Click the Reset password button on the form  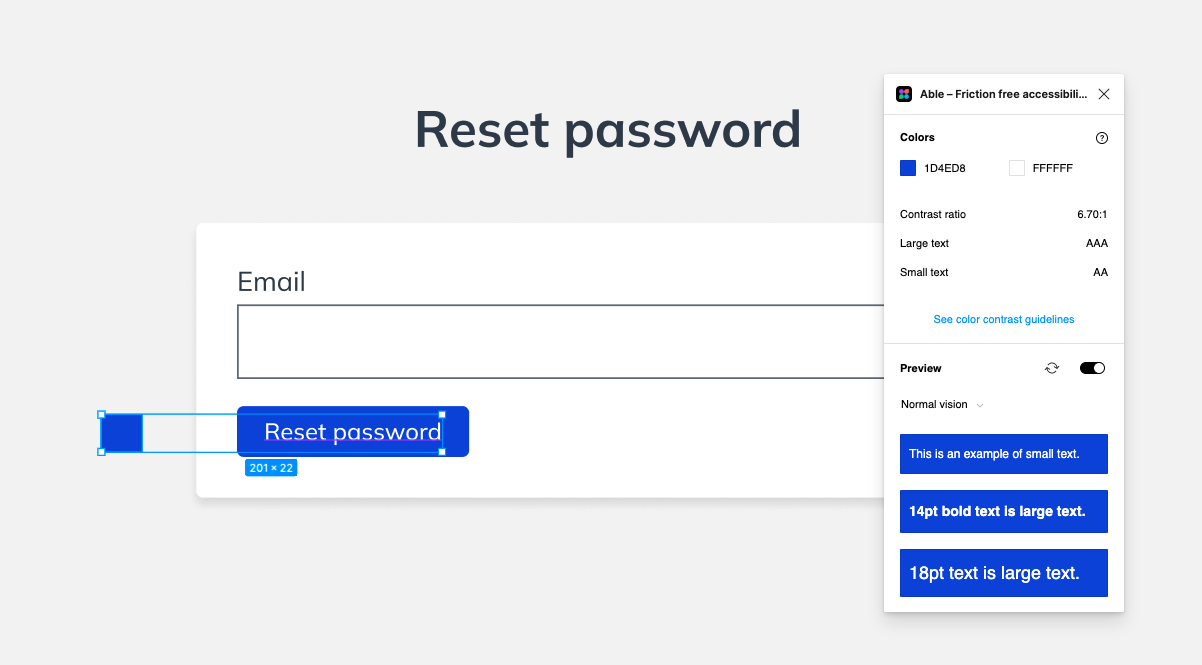coord(352,431)
